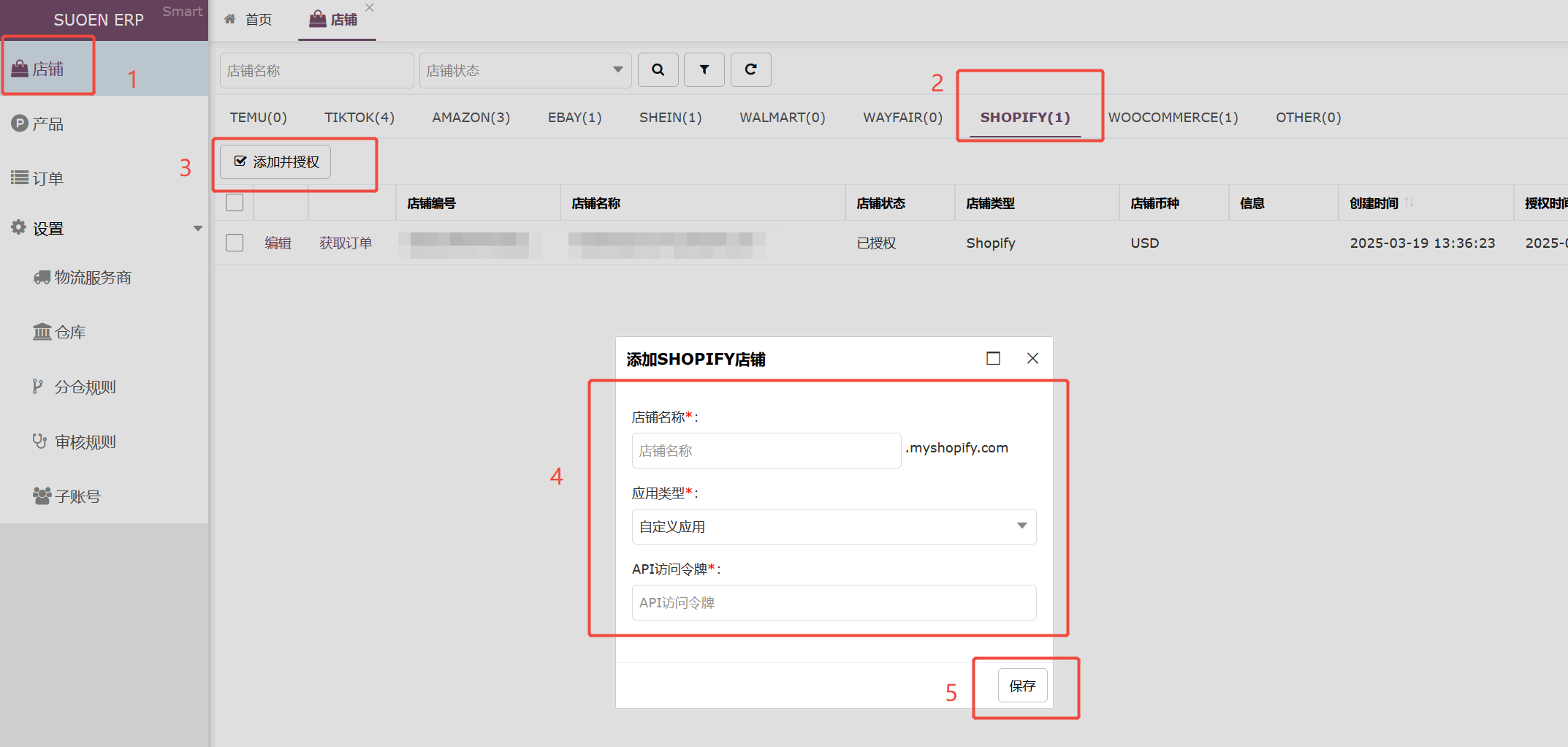1568x747 pixels.
Task: Click 获取订单 link in store row
Action: coord(346,243)
